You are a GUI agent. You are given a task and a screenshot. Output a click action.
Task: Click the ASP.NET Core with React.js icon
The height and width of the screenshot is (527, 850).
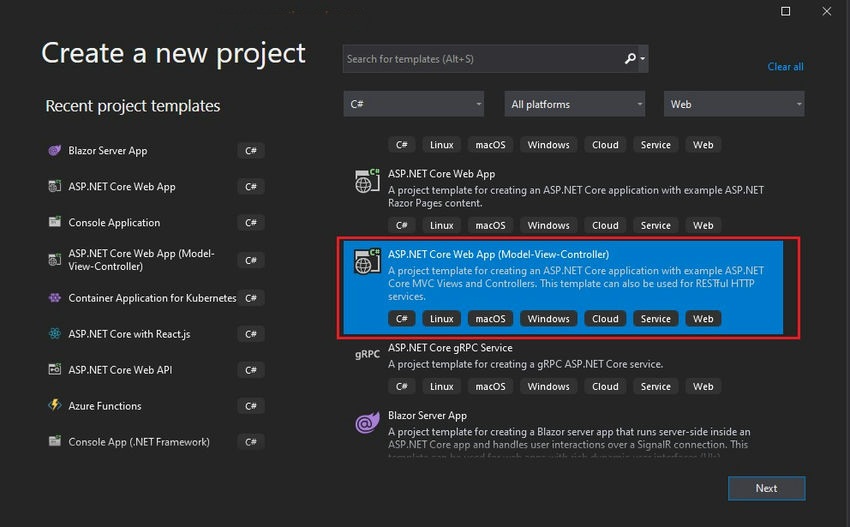54,333
